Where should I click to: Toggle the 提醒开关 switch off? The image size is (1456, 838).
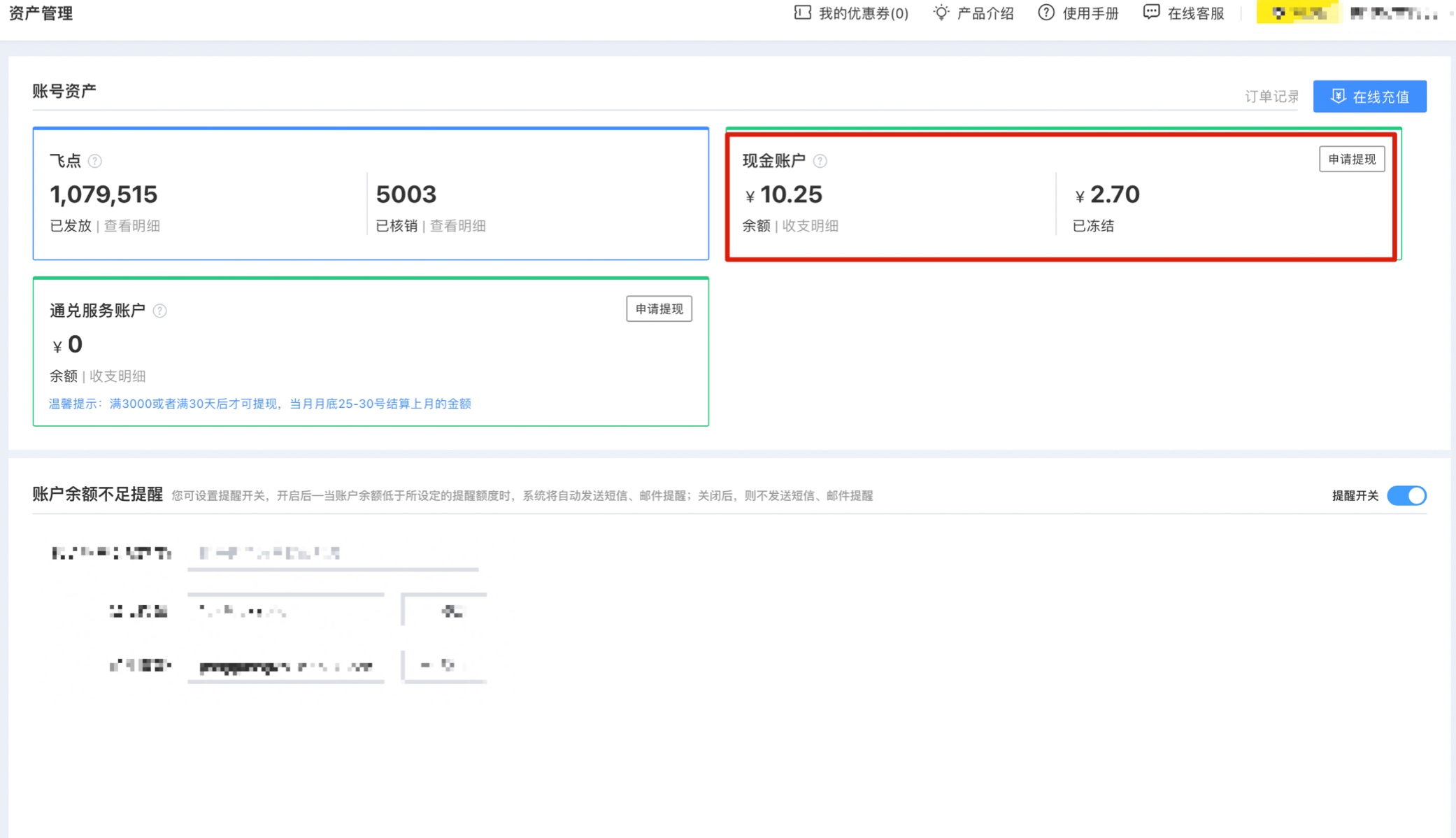tap(1406, 495)
